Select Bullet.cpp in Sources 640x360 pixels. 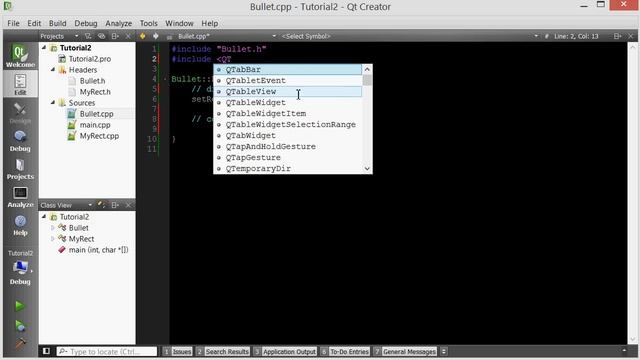[x=96, y=114]
